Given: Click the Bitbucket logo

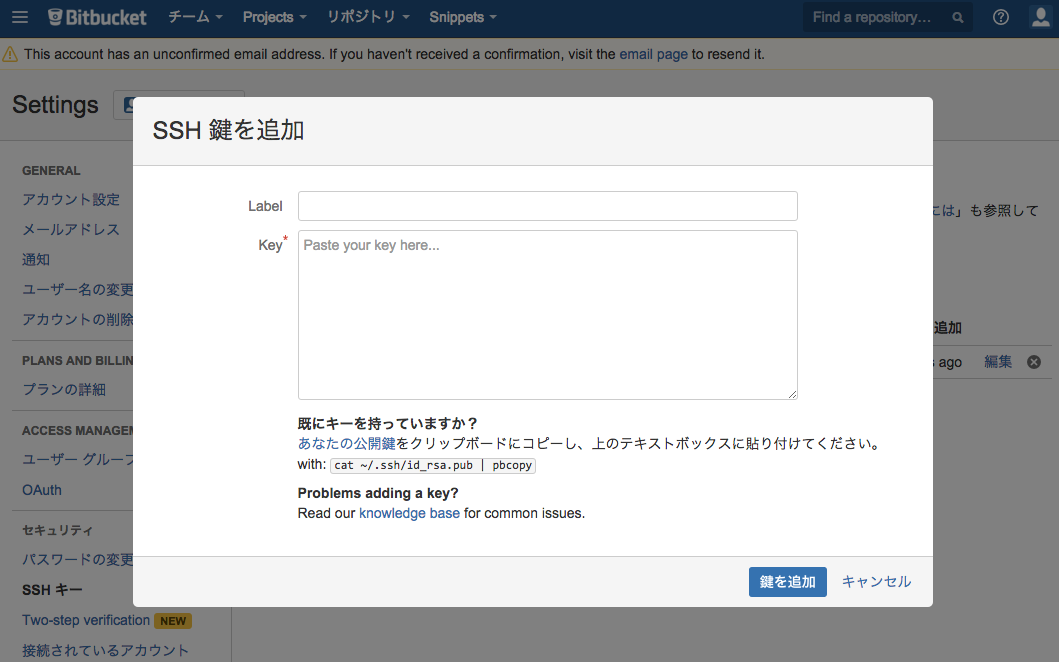Looking at the screenshot, I should pyautogui.click(x=96, y=16).
